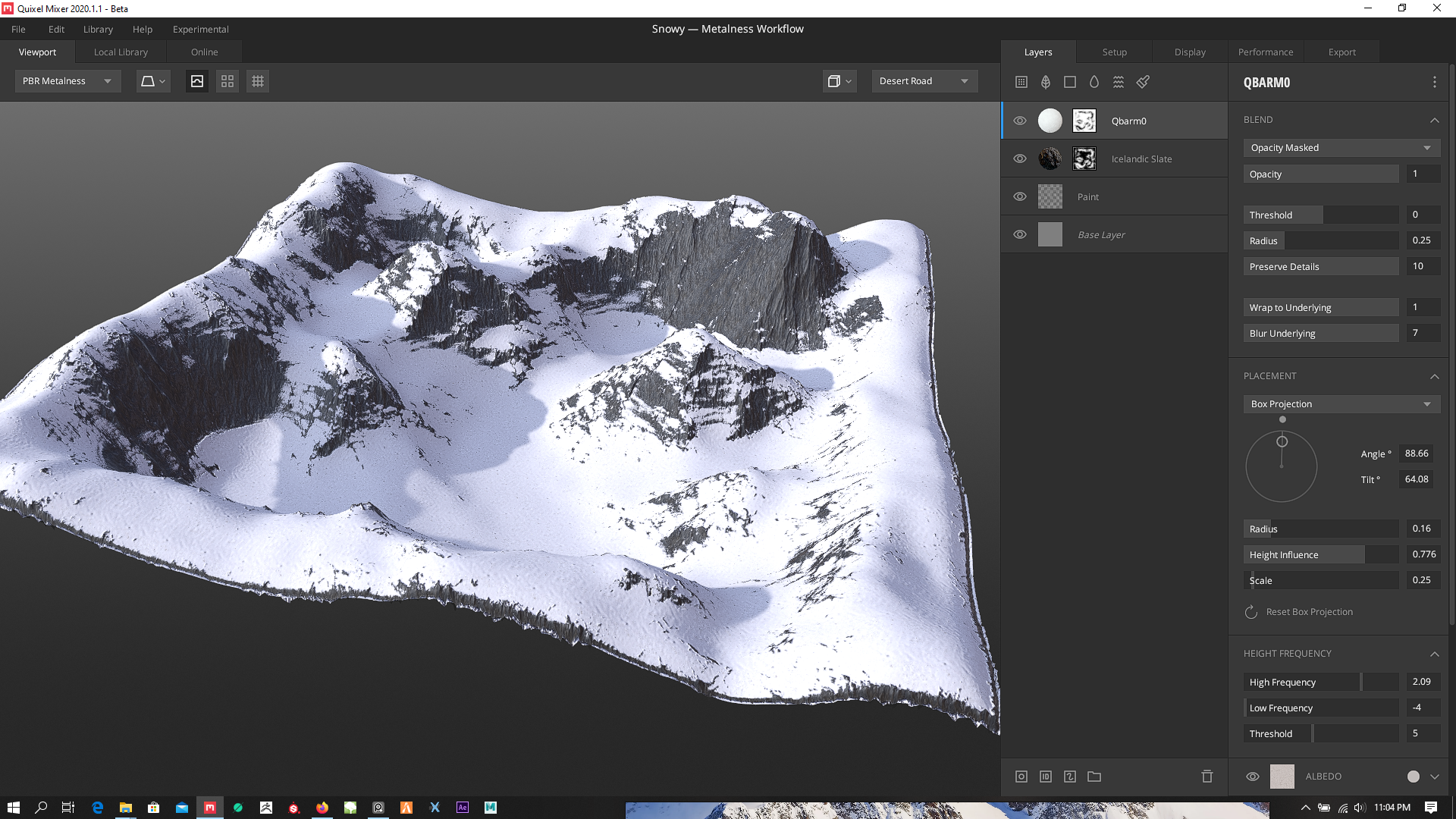
Task: Open the Edit menu
Action: tap(56, 29)
